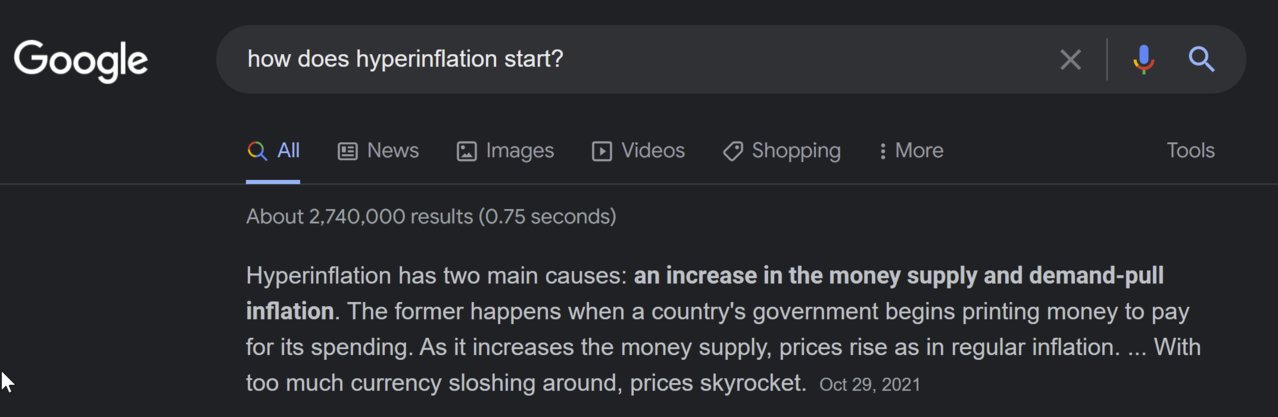Select the newspaper icon beside News

(x=348, y=151)
